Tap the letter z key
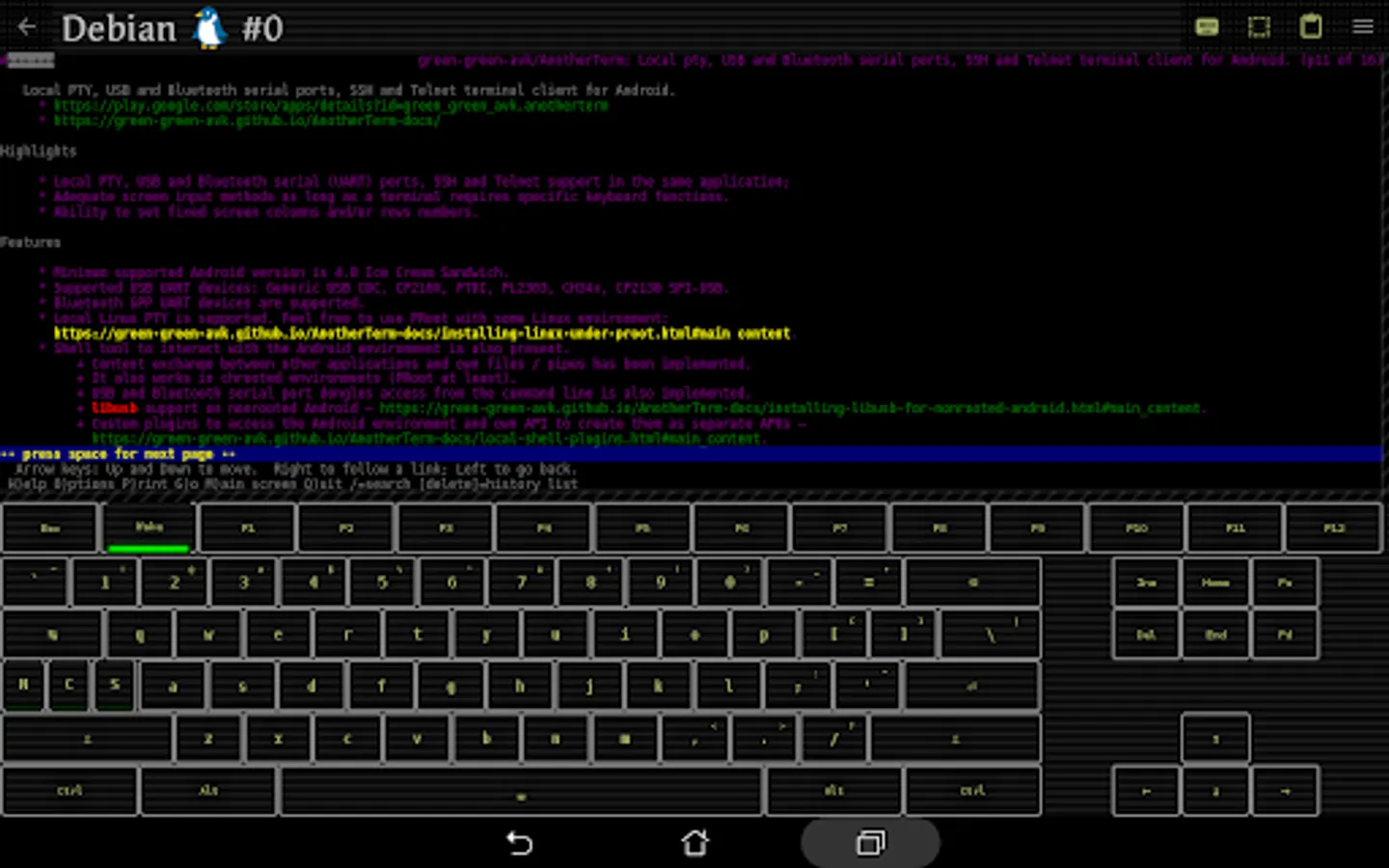 click(208, 739)
